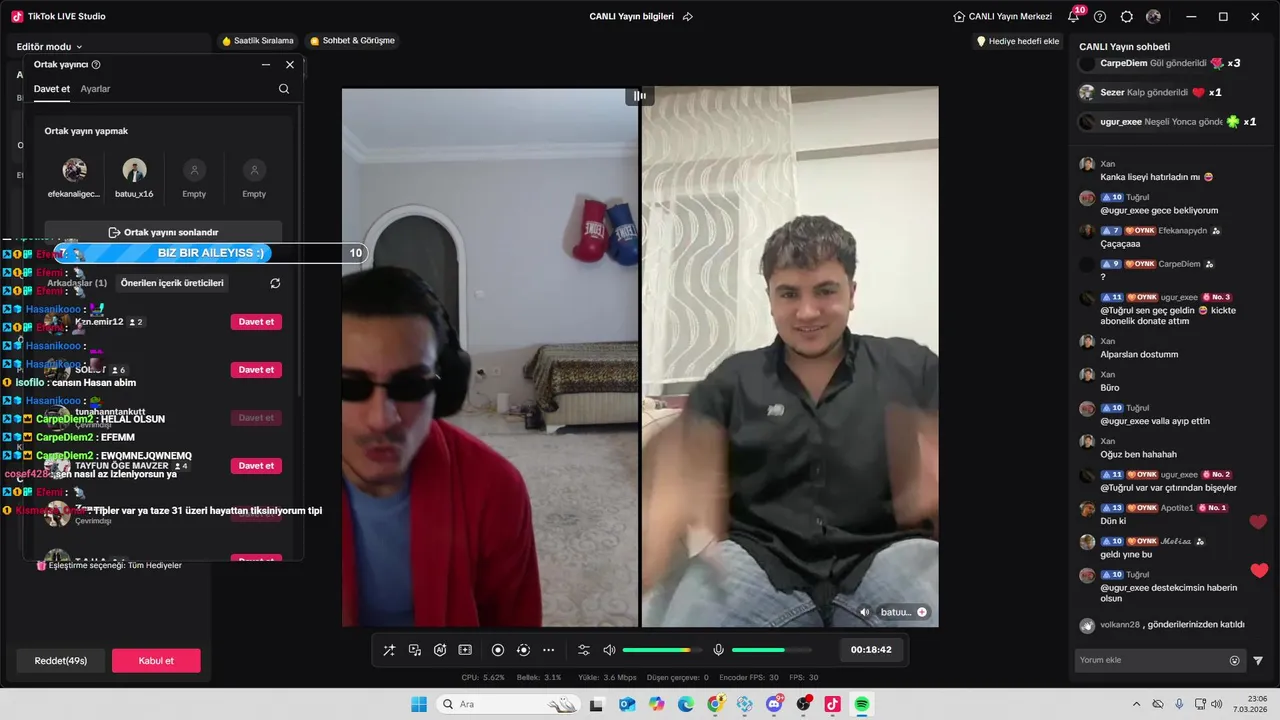The width and height of the screenshot is (1280, 720).
Task: Refresh the suggested creators list
Action: 275,283
